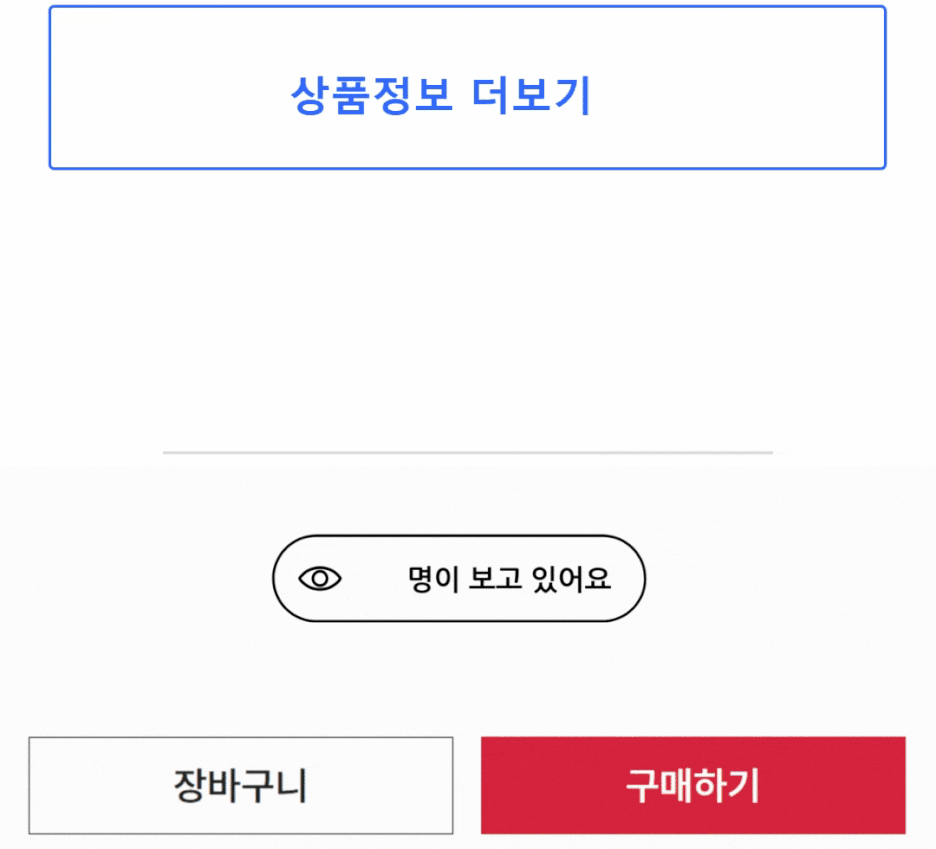Click the blue '상품정보 더보기' text label
This screenshot has width=936, height=849.
(441, 96)
